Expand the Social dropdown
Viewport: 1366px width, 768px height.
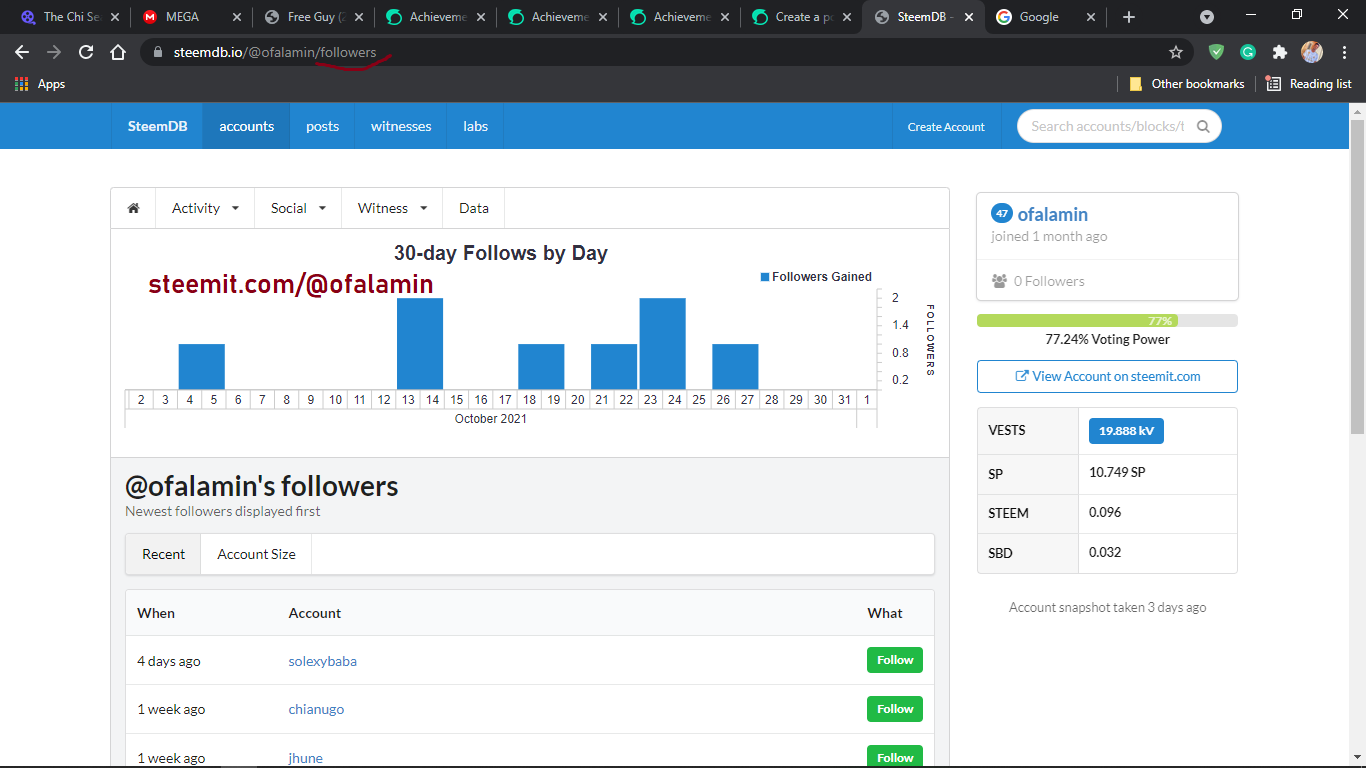298,208
